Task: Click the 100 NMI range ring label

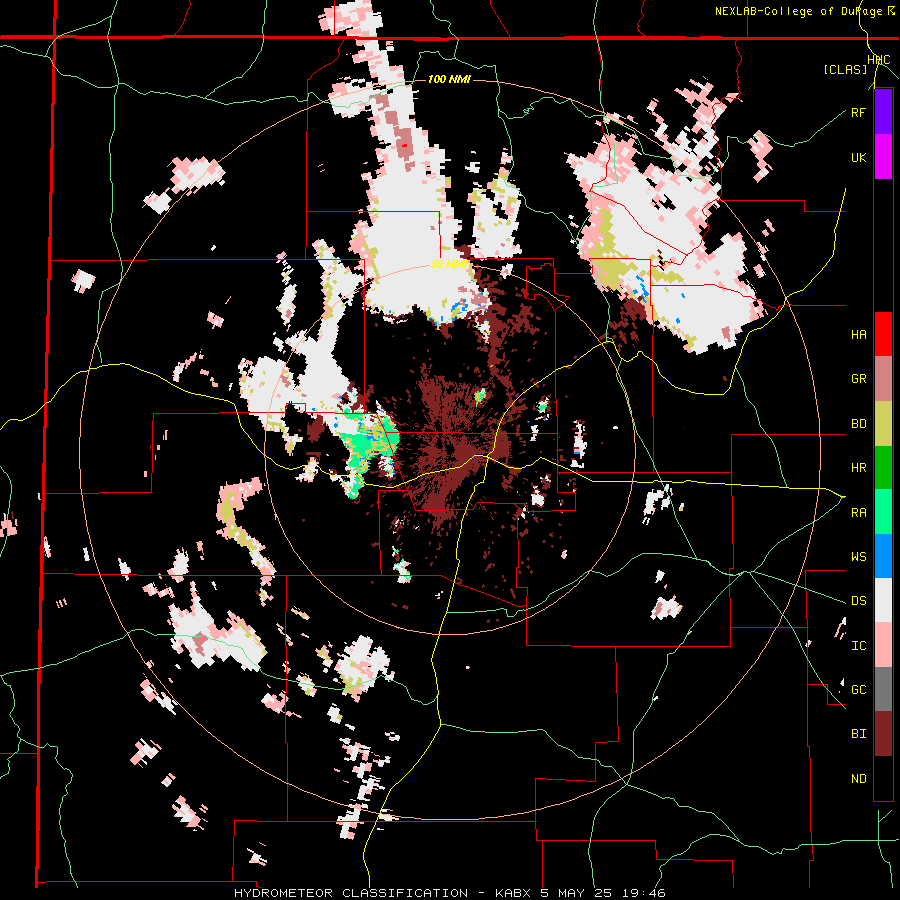Action: (449, 79)
